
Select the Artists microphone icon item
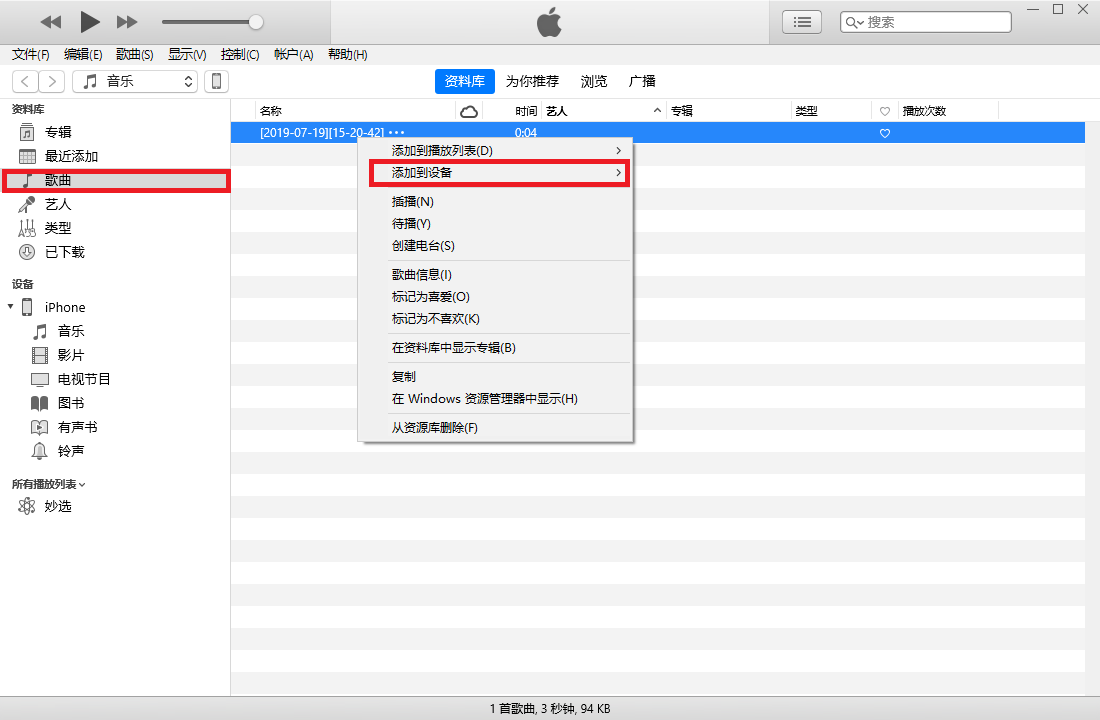(27, 204)
